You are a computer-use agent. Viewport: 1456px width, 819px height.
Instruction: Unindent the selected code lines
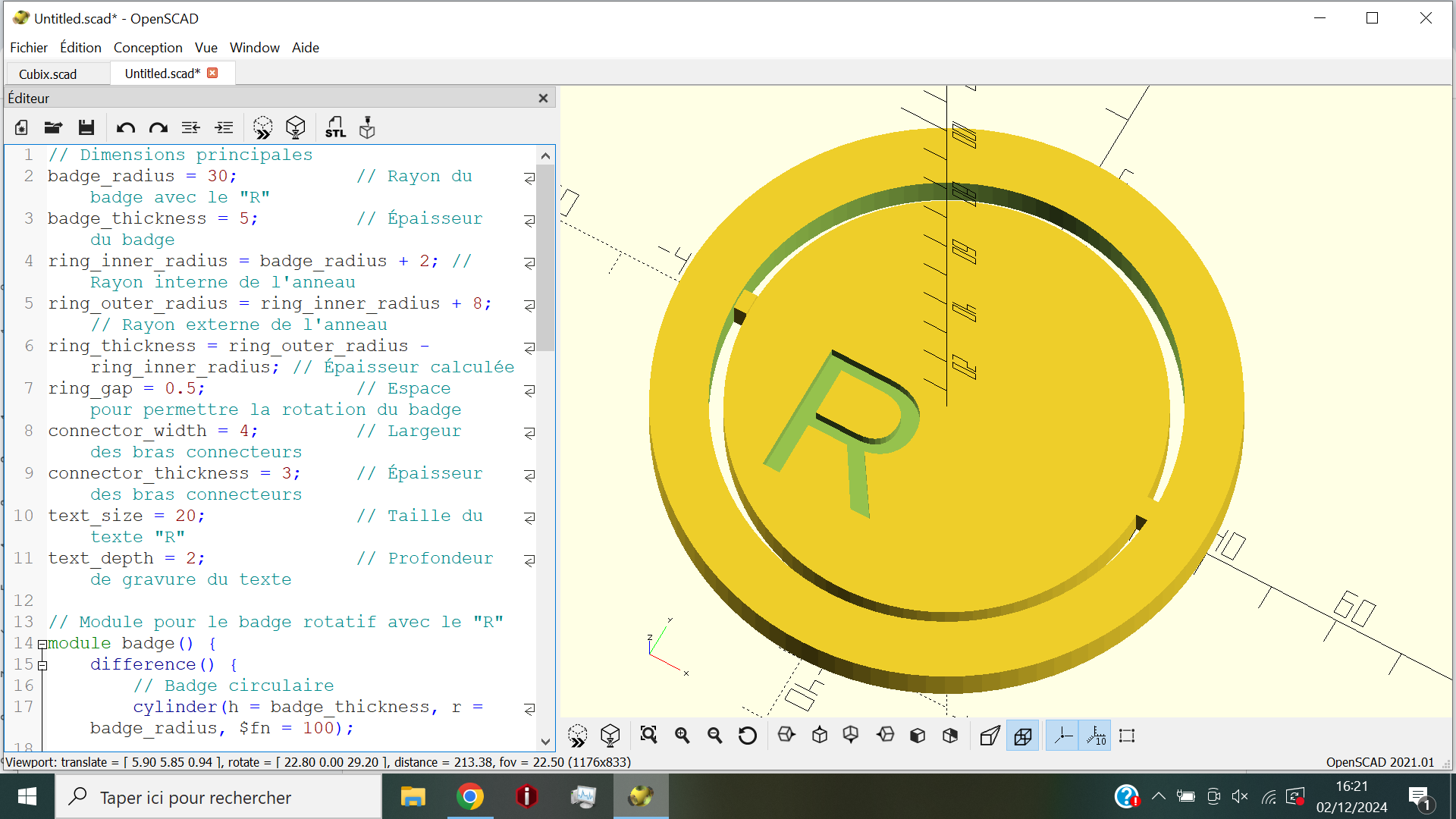click(191, 128)
